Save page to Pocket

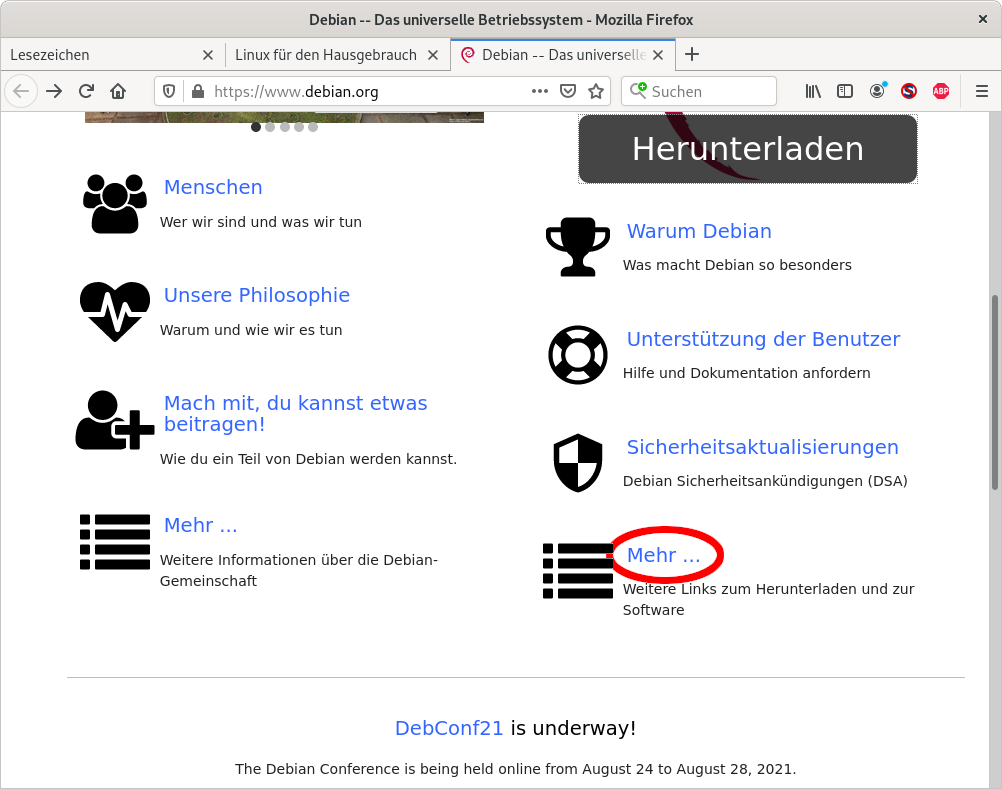click(x=568, y=91)
